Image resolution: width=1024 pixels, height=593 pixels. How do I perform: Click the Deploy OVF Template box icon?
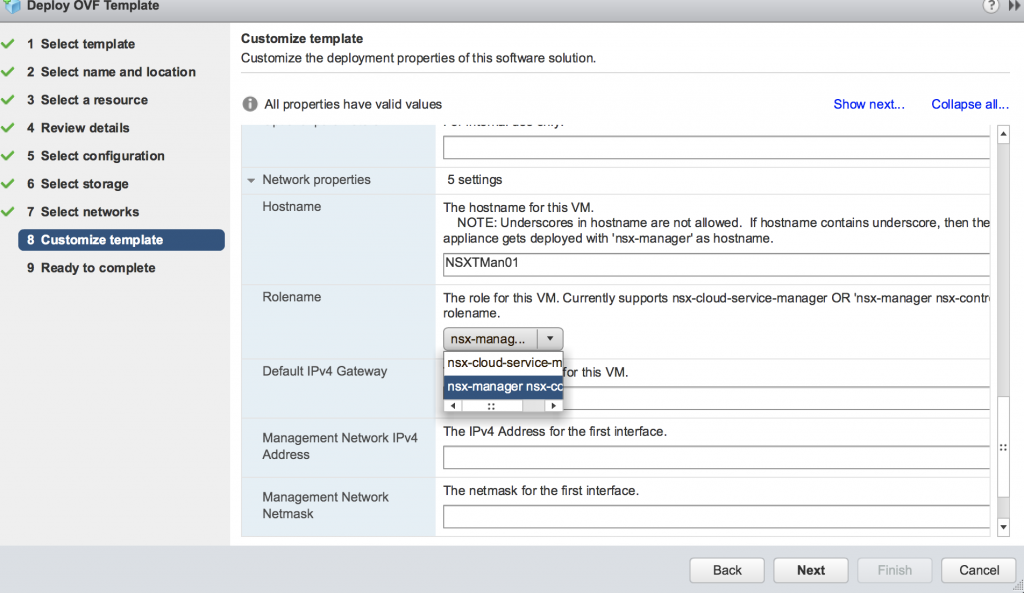pos(12,6)
